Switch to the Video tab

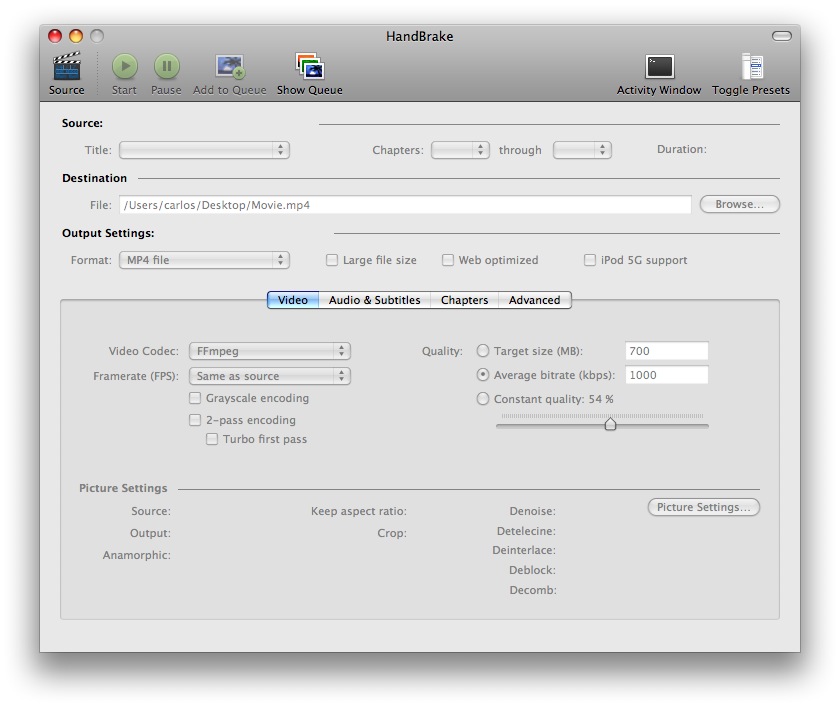pos(293,300)
